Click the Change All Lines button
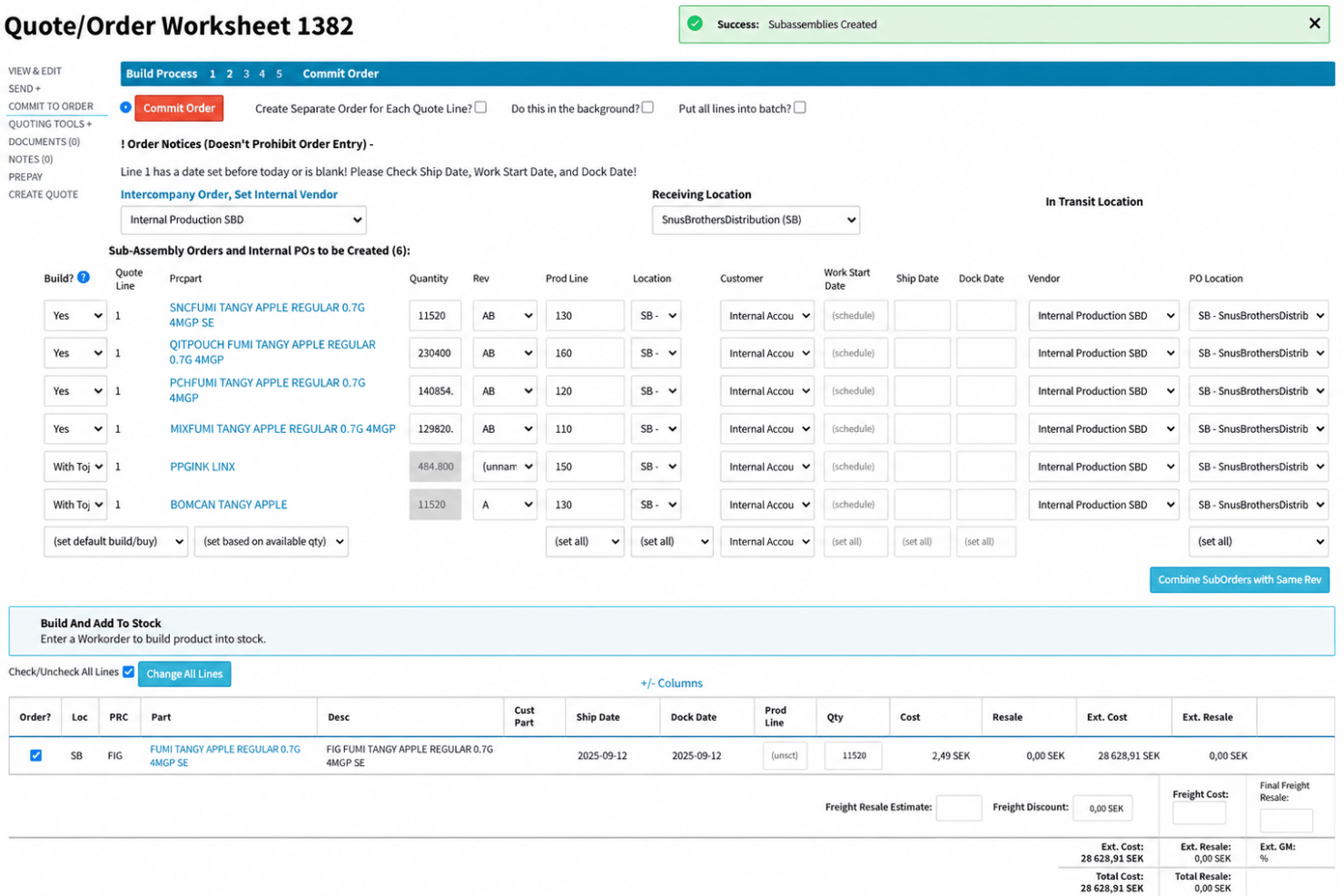This screenshot has width=1344, height=896. pos(184,674)
